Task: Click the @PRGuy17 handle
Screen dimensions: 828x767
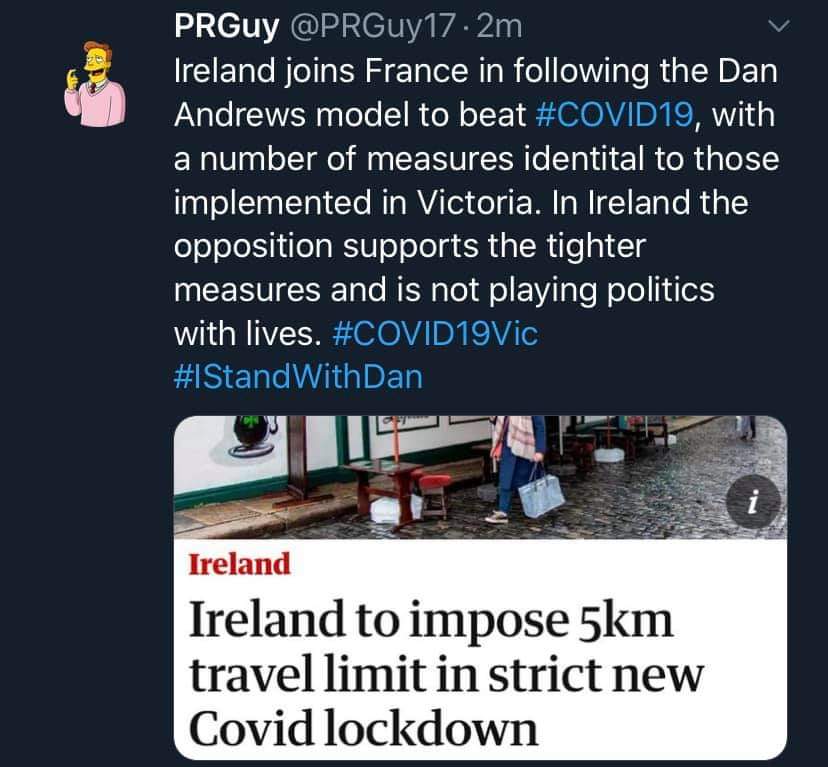Action: 372,26
